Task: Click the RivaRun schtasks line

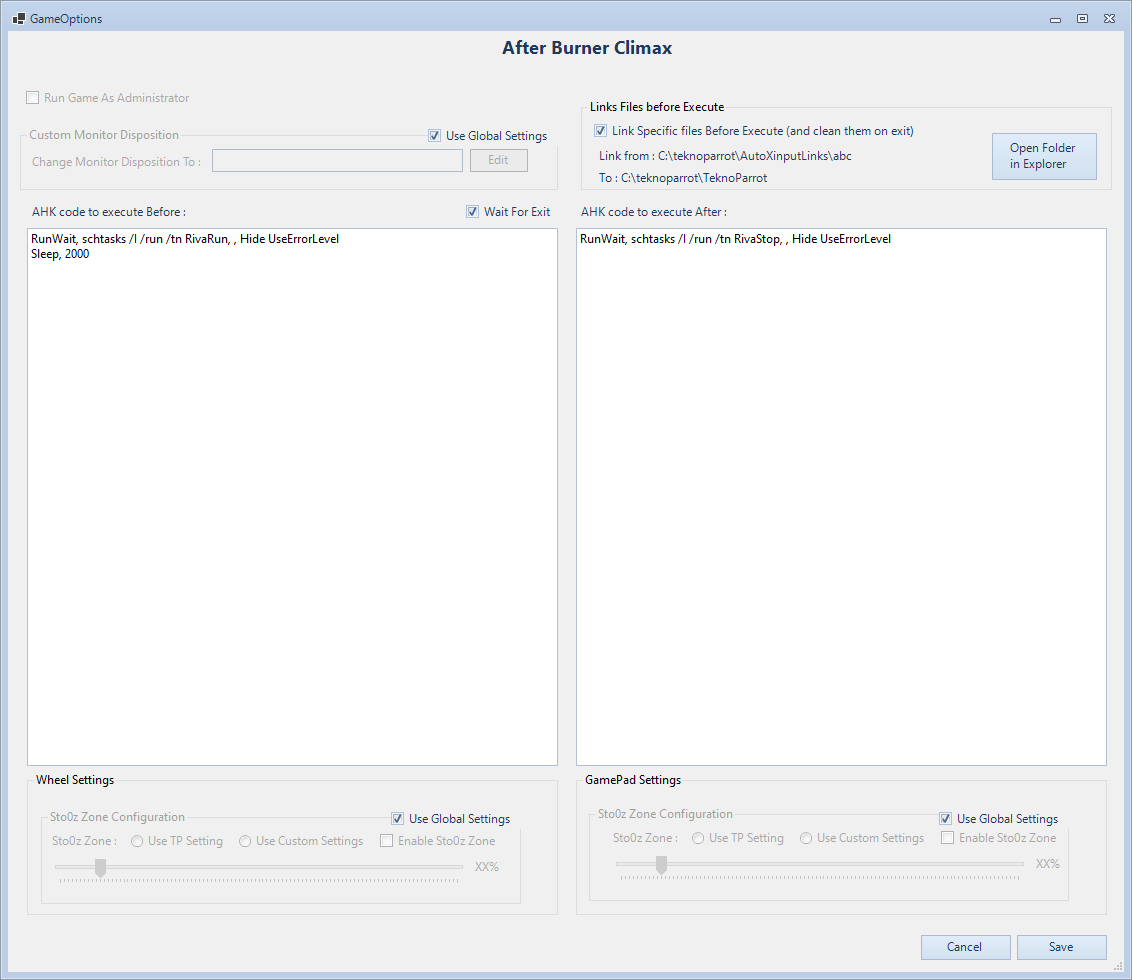Action: click(185, 239)
